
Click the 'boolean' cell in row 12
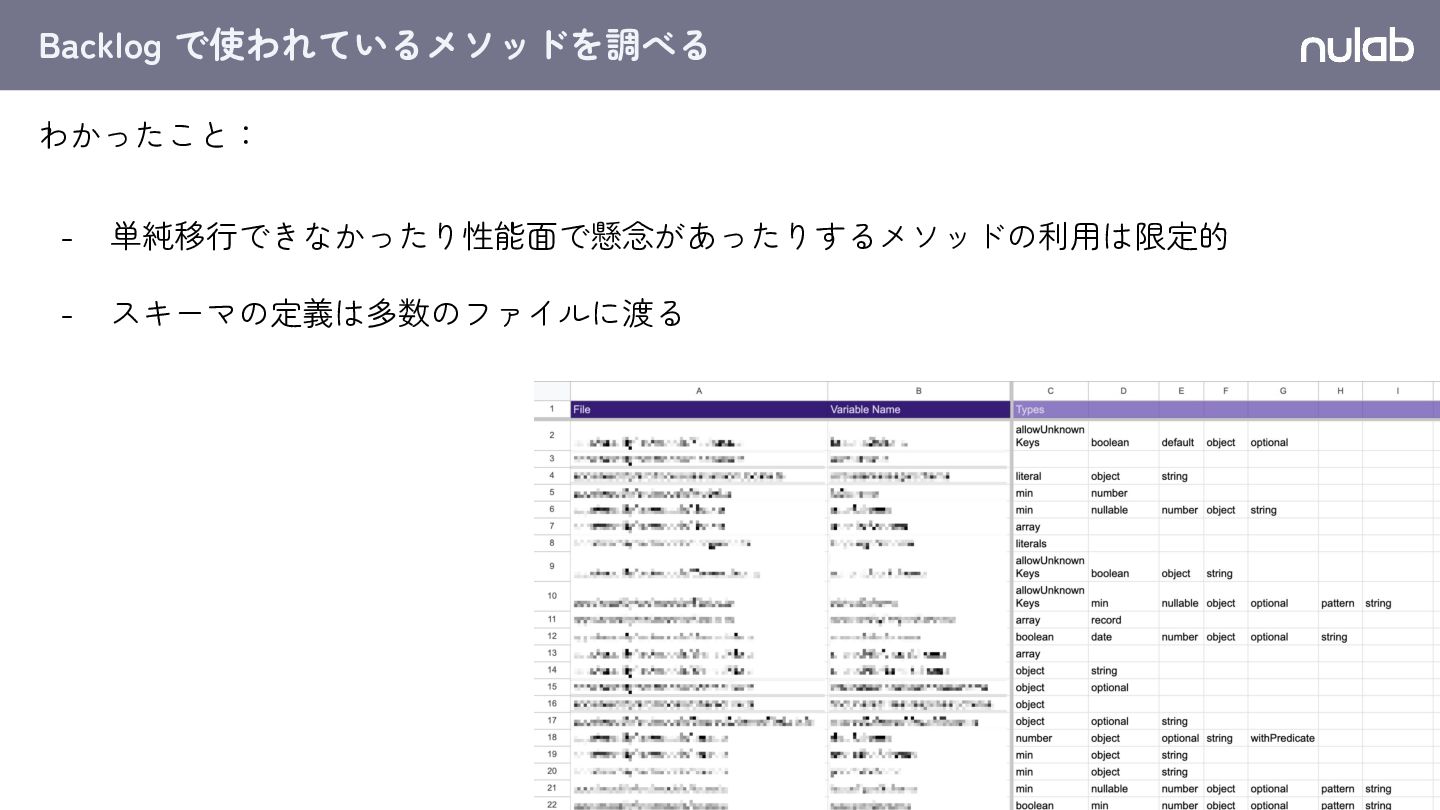point(1050,637)
